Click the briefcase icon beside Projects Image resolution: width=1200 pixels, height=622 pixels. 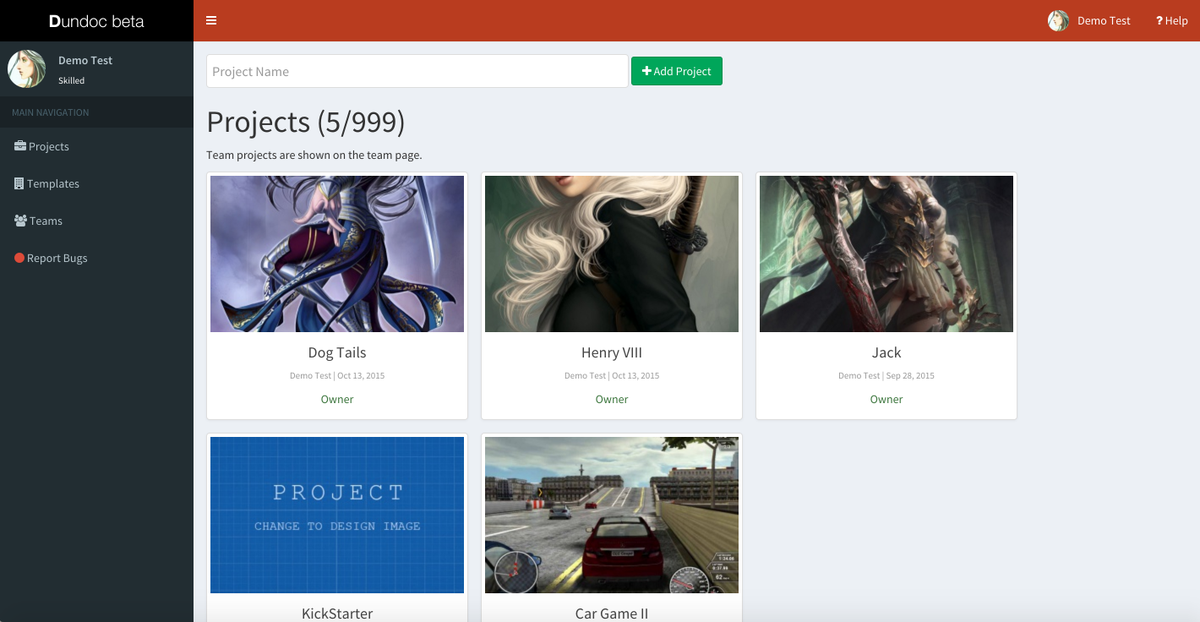[x=20, y=146]
